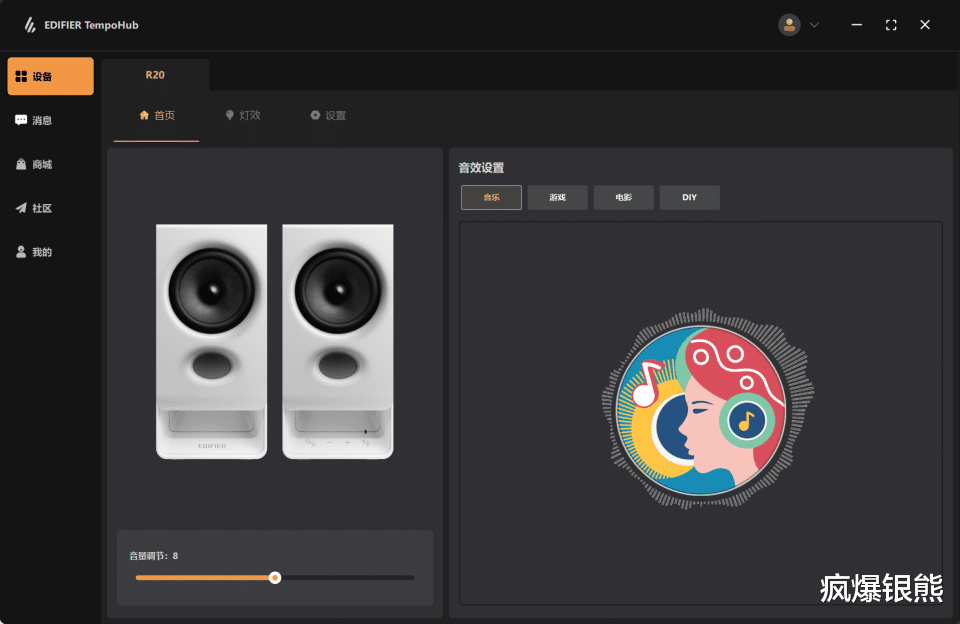Open the 消息 messages section
Viewport: 960px width, 624px height.
click(x=34, y=120)
